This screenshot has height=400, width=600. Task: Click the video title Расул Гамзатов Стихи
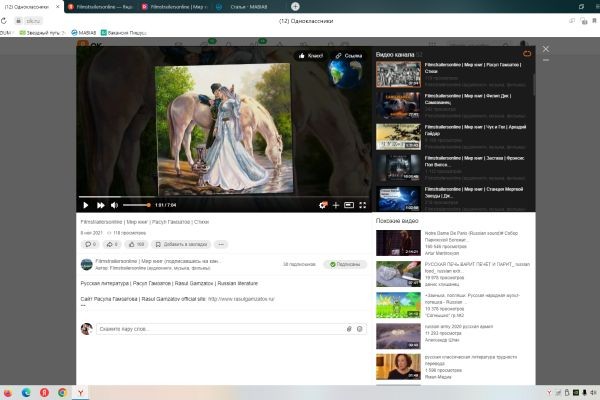145,222
